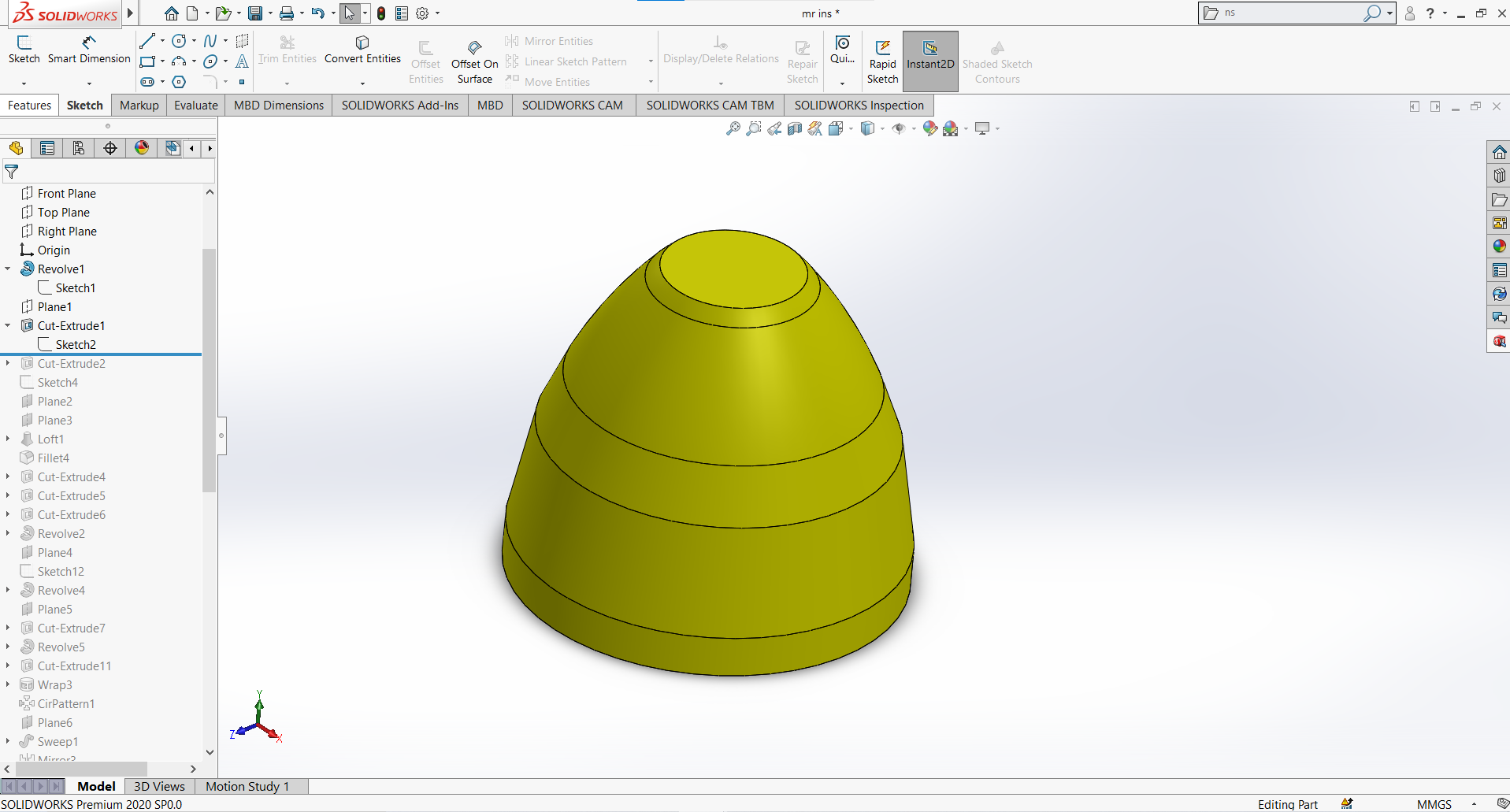This screenshot has width=1510, height=812.
Task: Click the FeatureManager tree filter icon
Action: pos(12,171)
